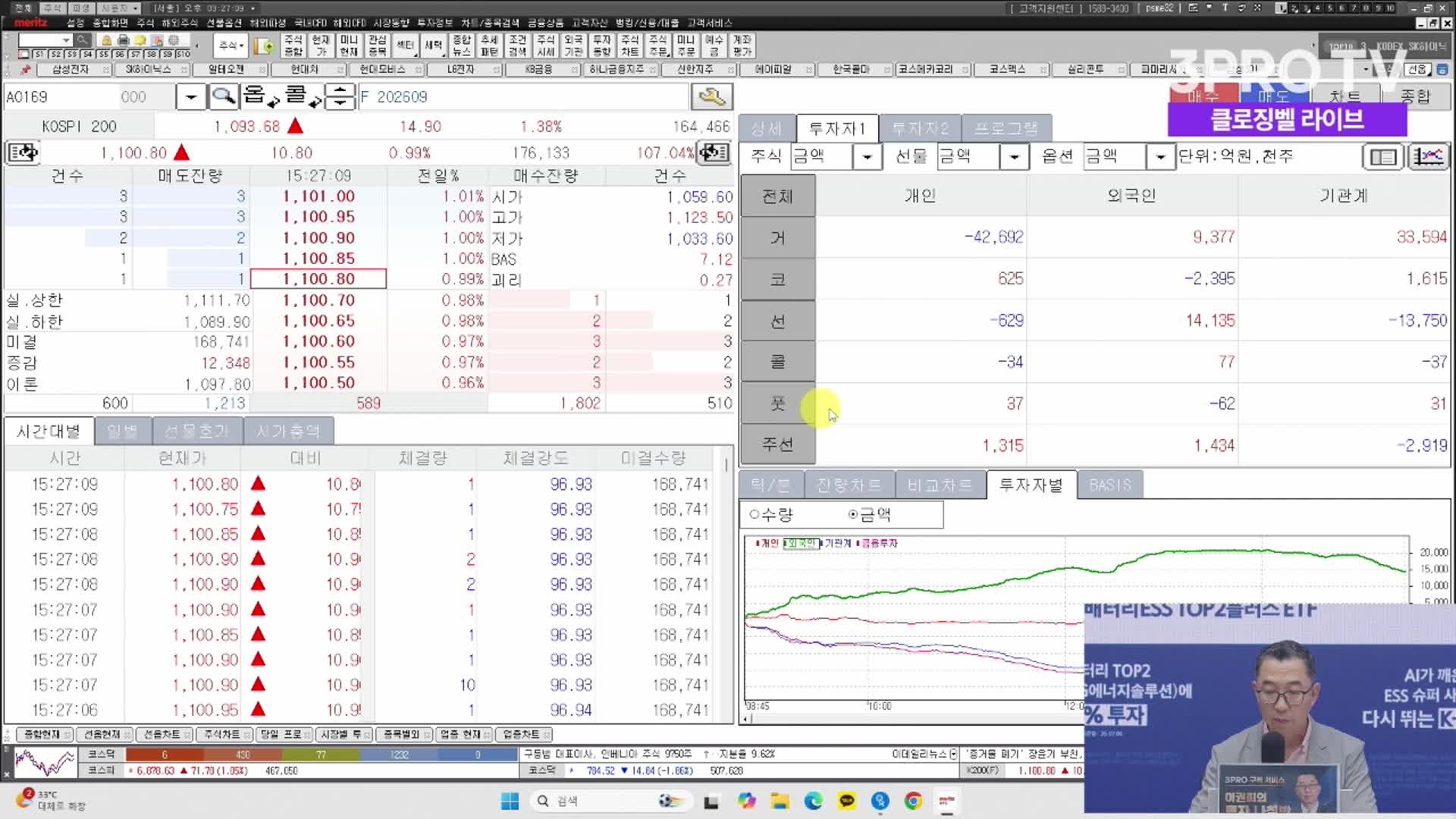Click the 콜 call swap icon
The height and width of the screenshot is (819, 1456).
tap(303, 97)
